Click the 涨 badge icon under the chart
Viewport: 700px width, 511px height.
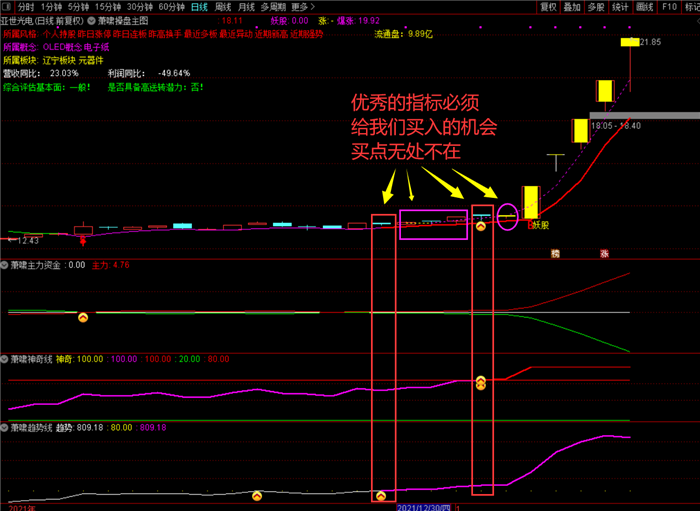[604, 253]
